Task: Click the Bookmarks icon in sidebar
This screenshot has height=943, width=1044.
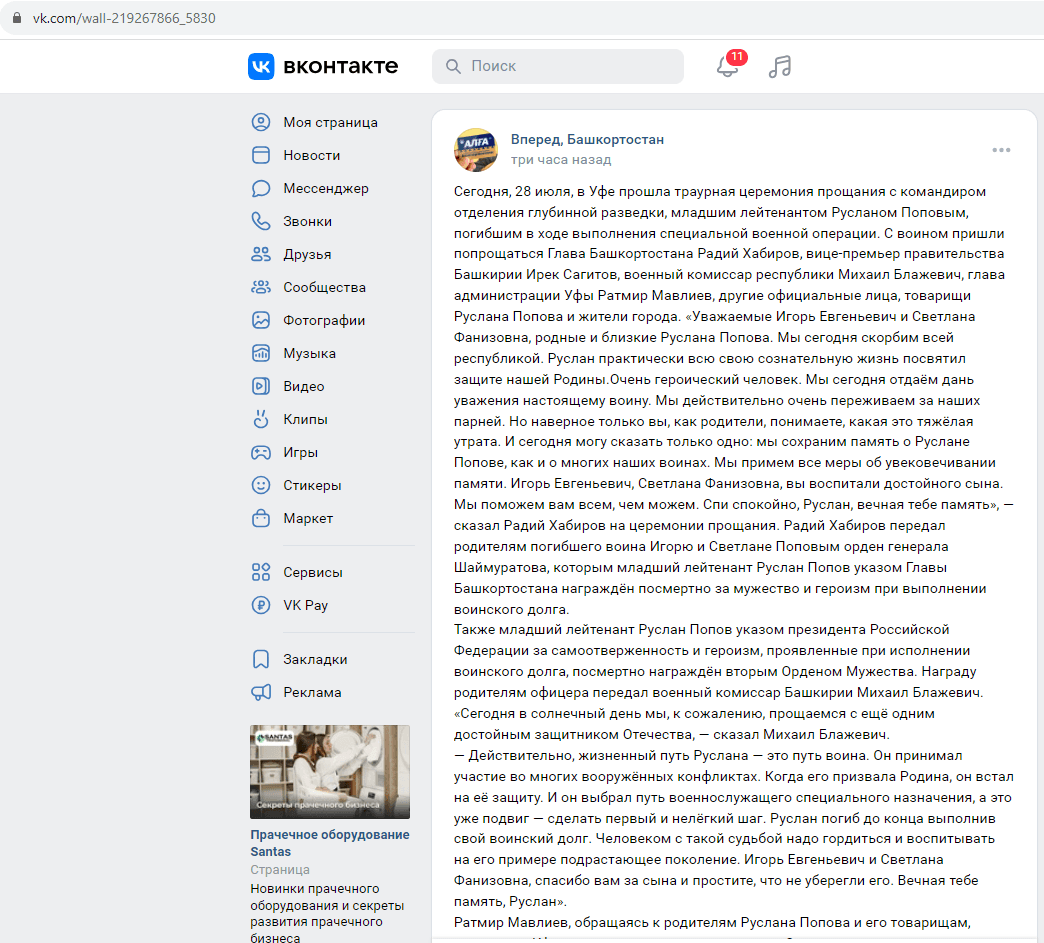Action: 261,659
